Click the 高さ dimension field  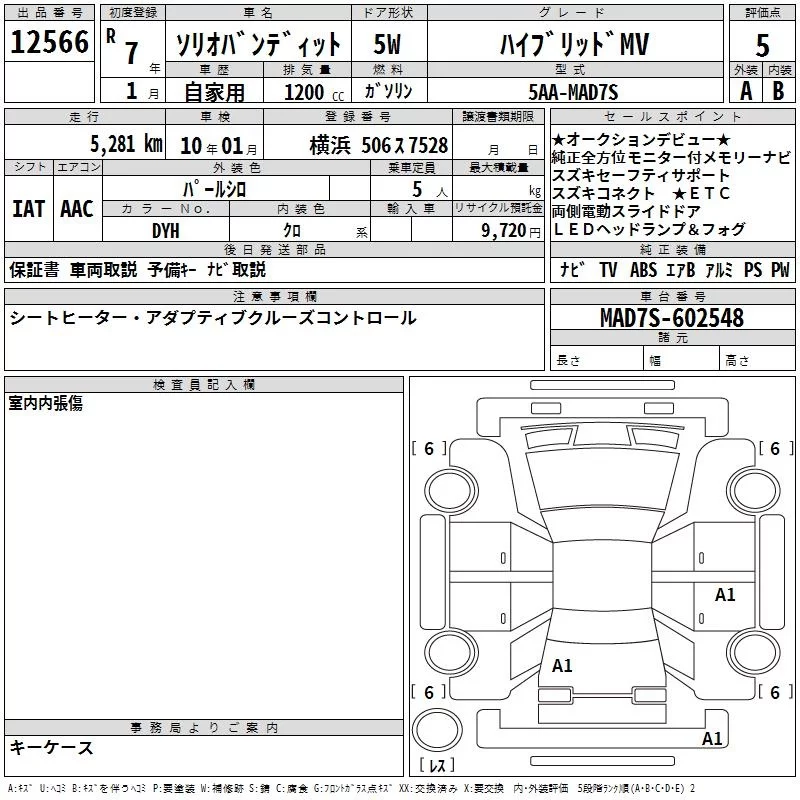[x=757, y=360]
